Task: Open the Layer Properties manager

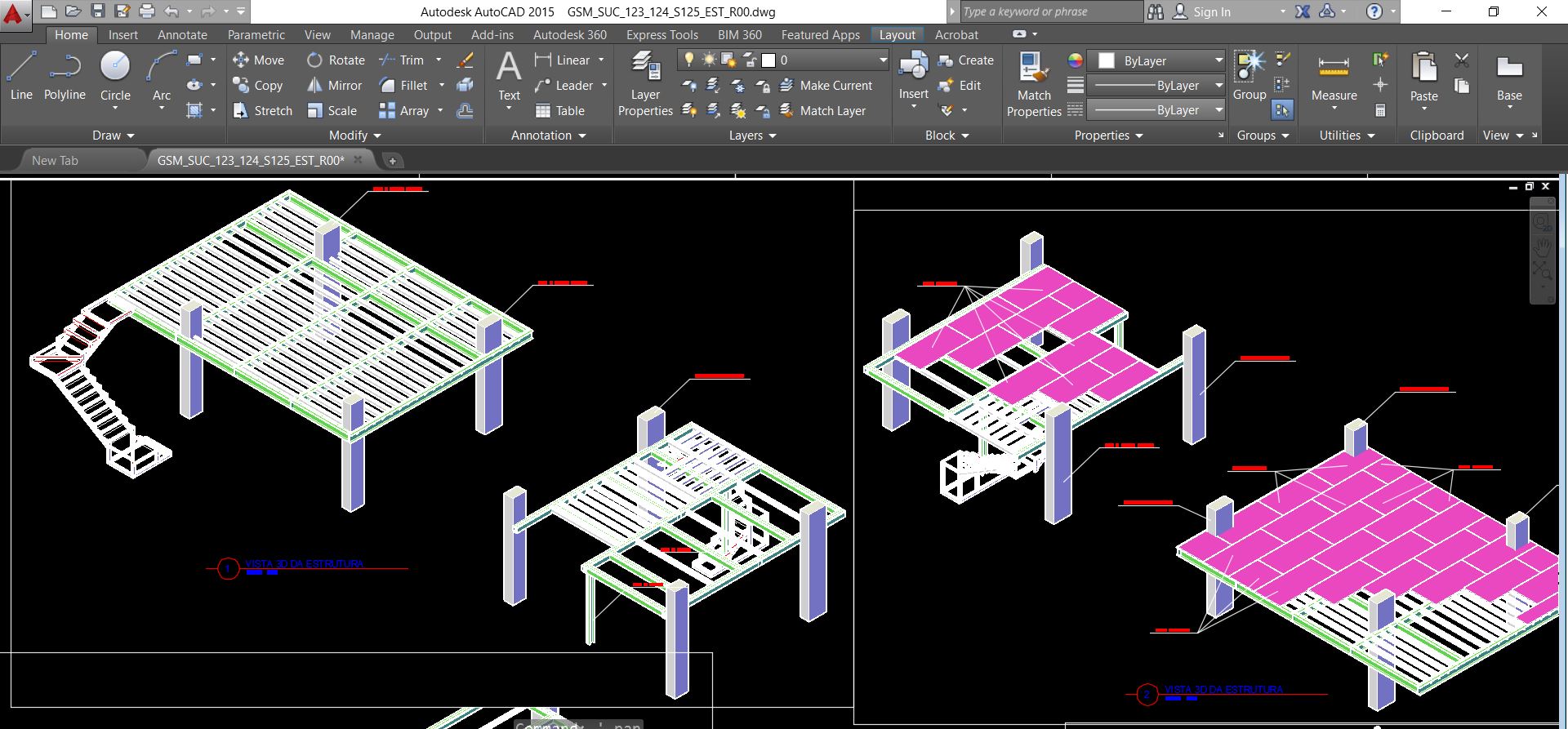Action: (x=645, y=84)
